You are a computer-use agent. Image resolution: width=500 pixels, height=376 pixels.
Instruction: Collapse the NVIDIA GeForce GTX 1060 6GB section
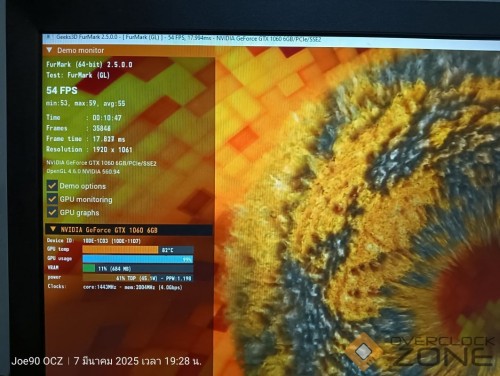tap(53, 229)
